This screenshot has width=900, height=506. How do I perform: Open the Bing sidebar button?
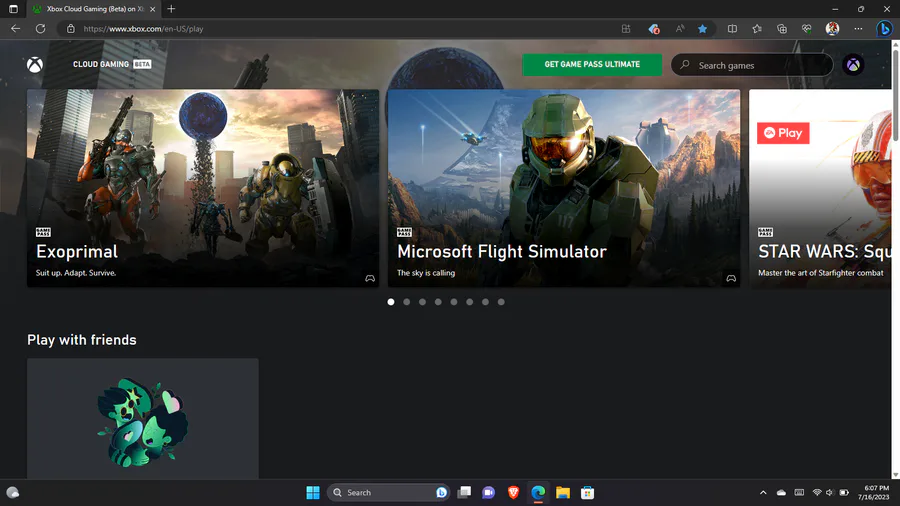click(885, 29)
